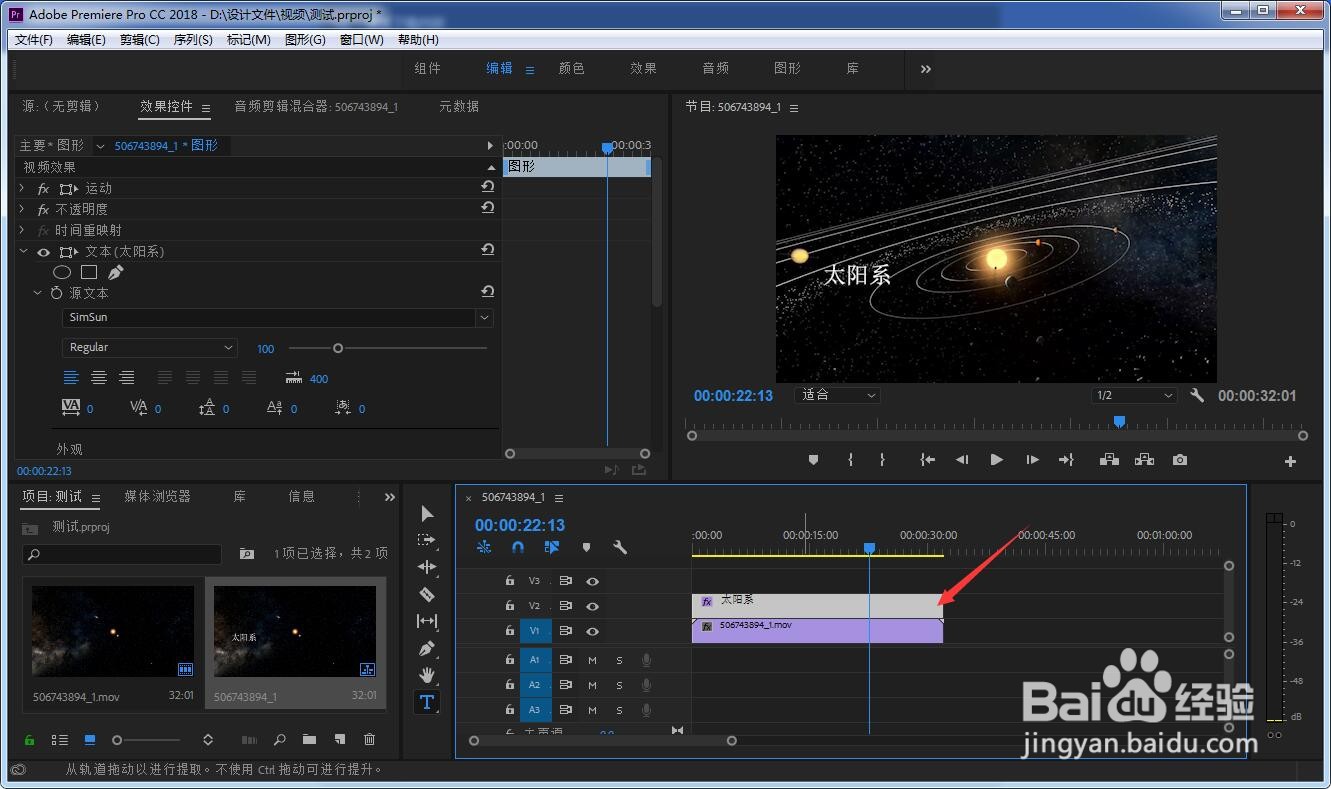Select the Pen tool in timeline toolbox
Image resolution: width=1331 pixels, height=789 pixels.
point(427,648)
